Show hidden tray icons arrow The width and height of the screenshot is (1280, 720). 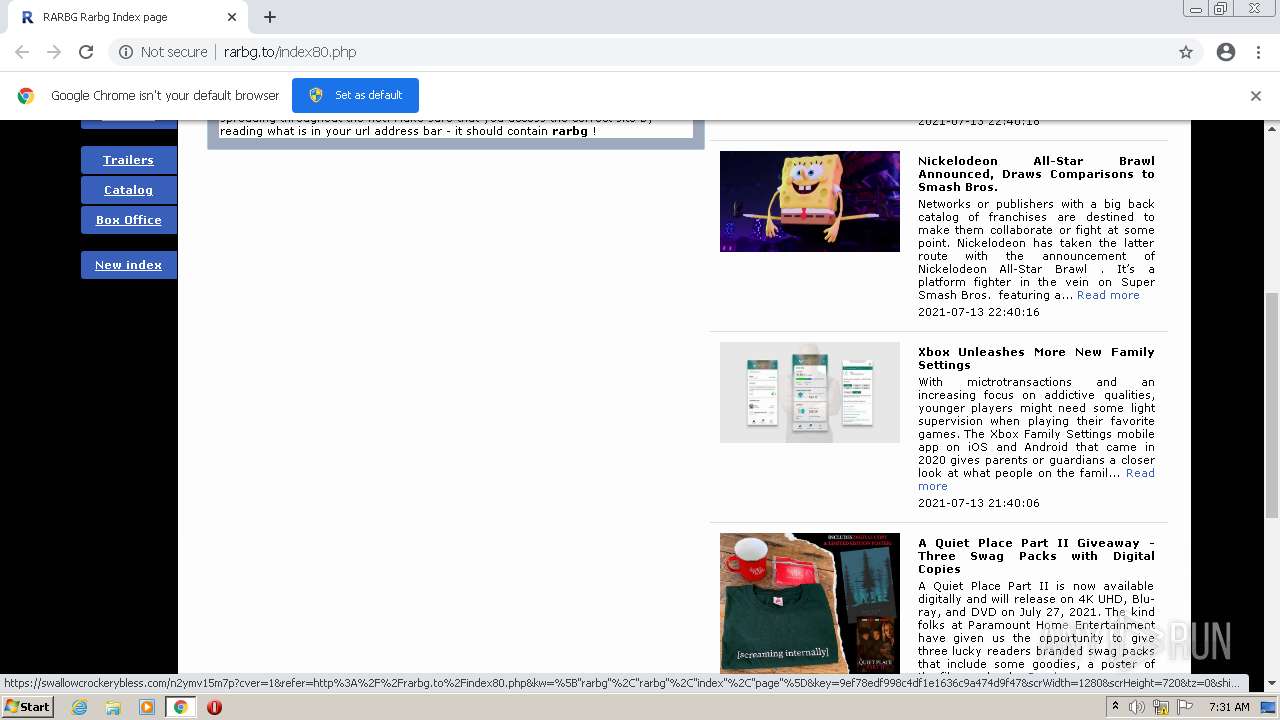1115,707
